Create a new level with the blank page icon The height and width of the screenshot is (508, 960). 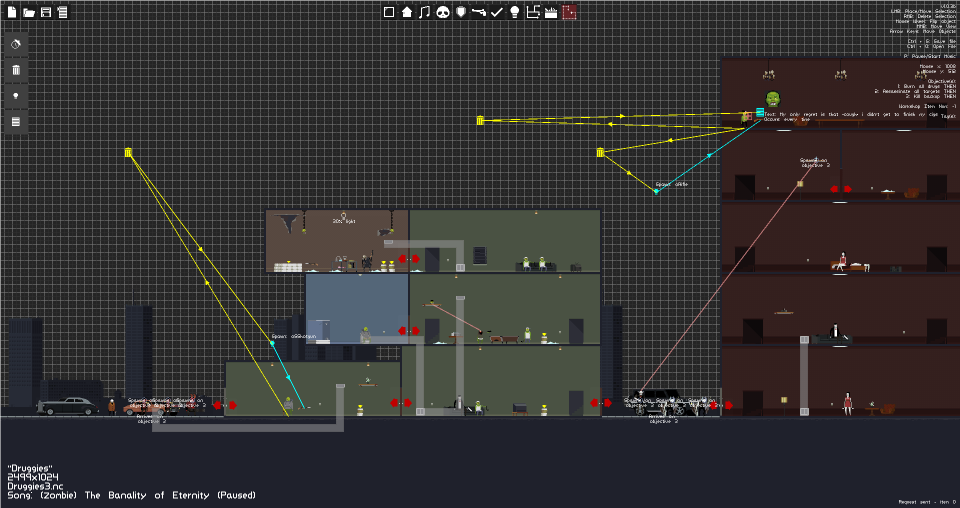(12, 12)
